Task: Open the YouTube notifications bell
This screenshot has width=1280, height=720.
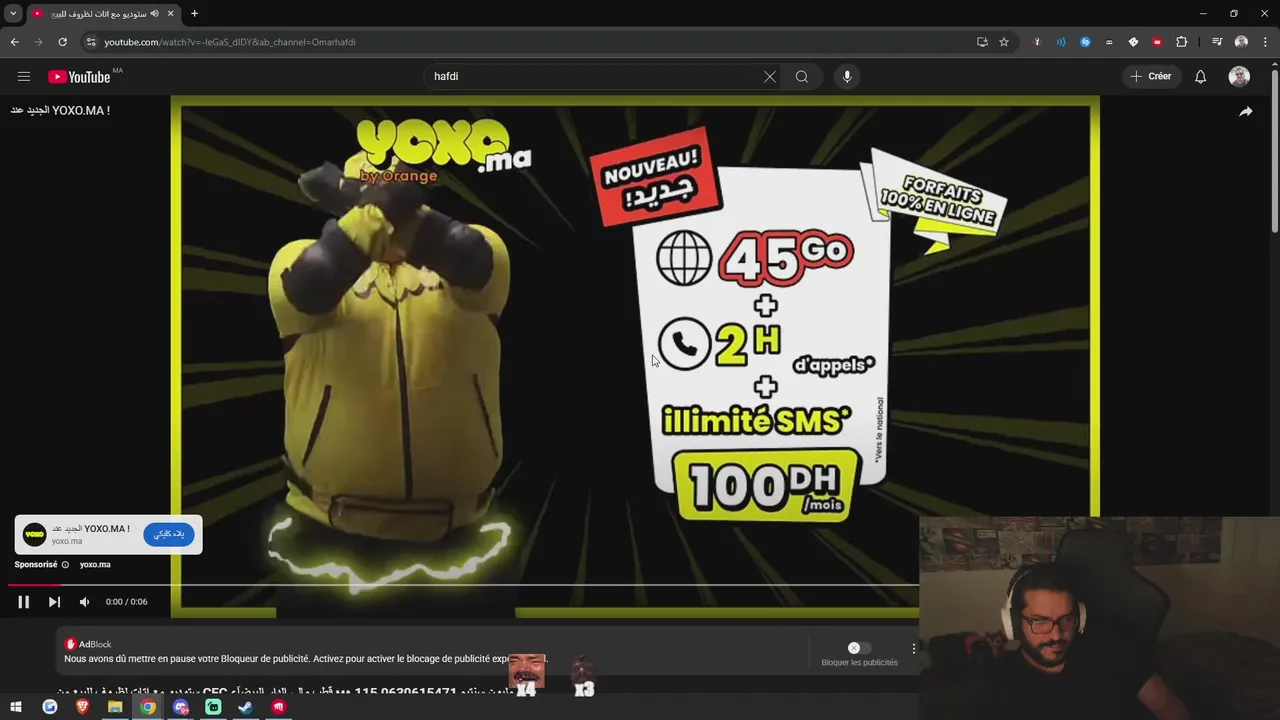Action: pyautogui.click(x=1201, y=76)
